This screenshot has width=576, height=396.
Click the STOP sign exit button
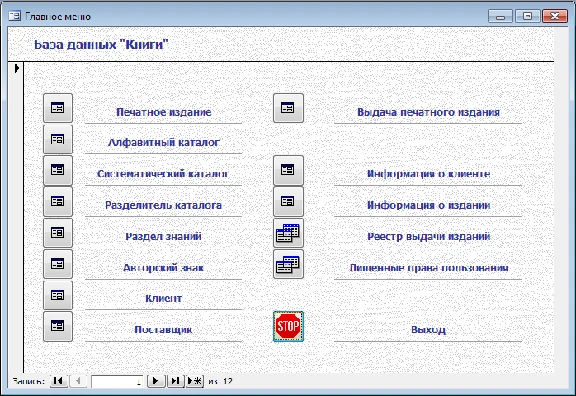click(x=288, y=326)
